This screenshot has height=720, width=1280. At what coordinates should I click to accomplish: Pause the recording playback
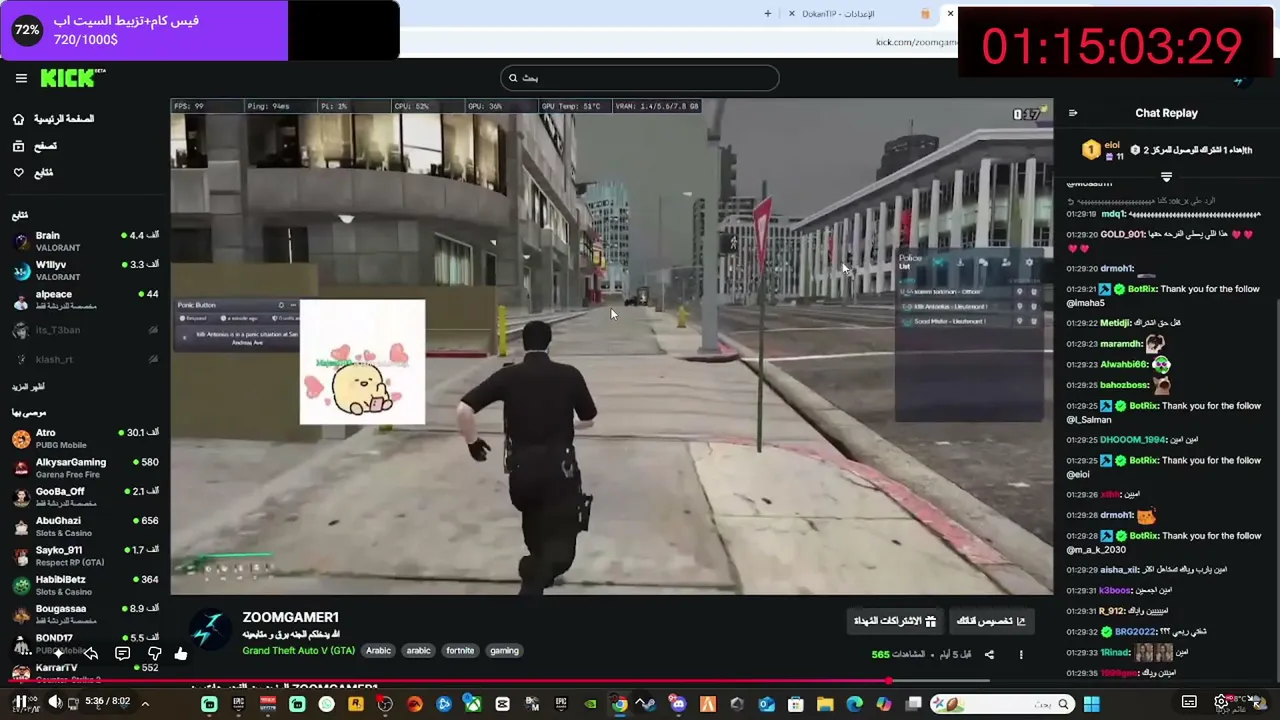20,703
